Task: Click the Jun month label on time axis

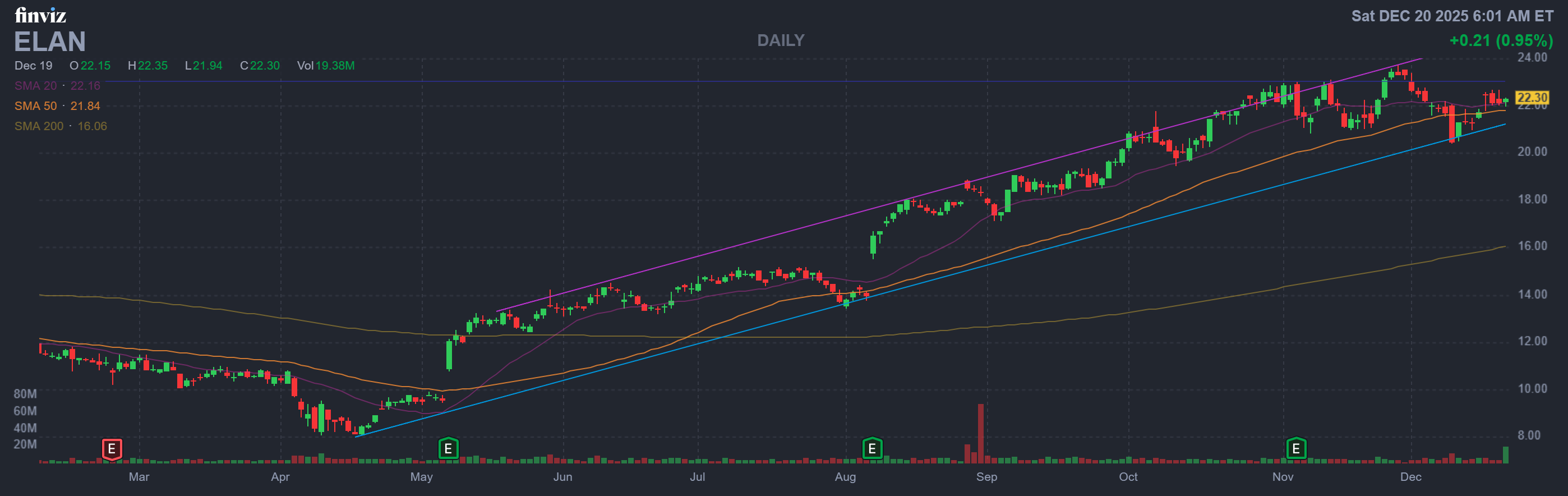Action: 562,476
